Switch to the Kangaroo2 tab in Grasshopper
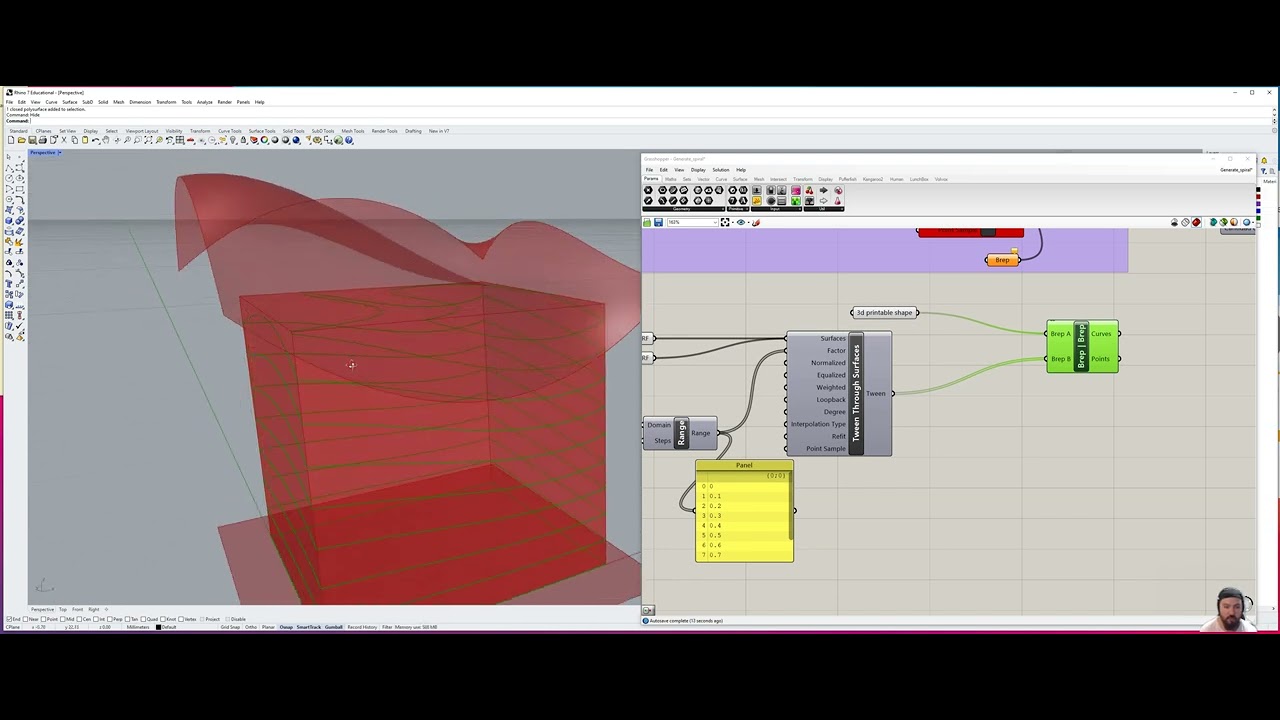 point(873,179)
